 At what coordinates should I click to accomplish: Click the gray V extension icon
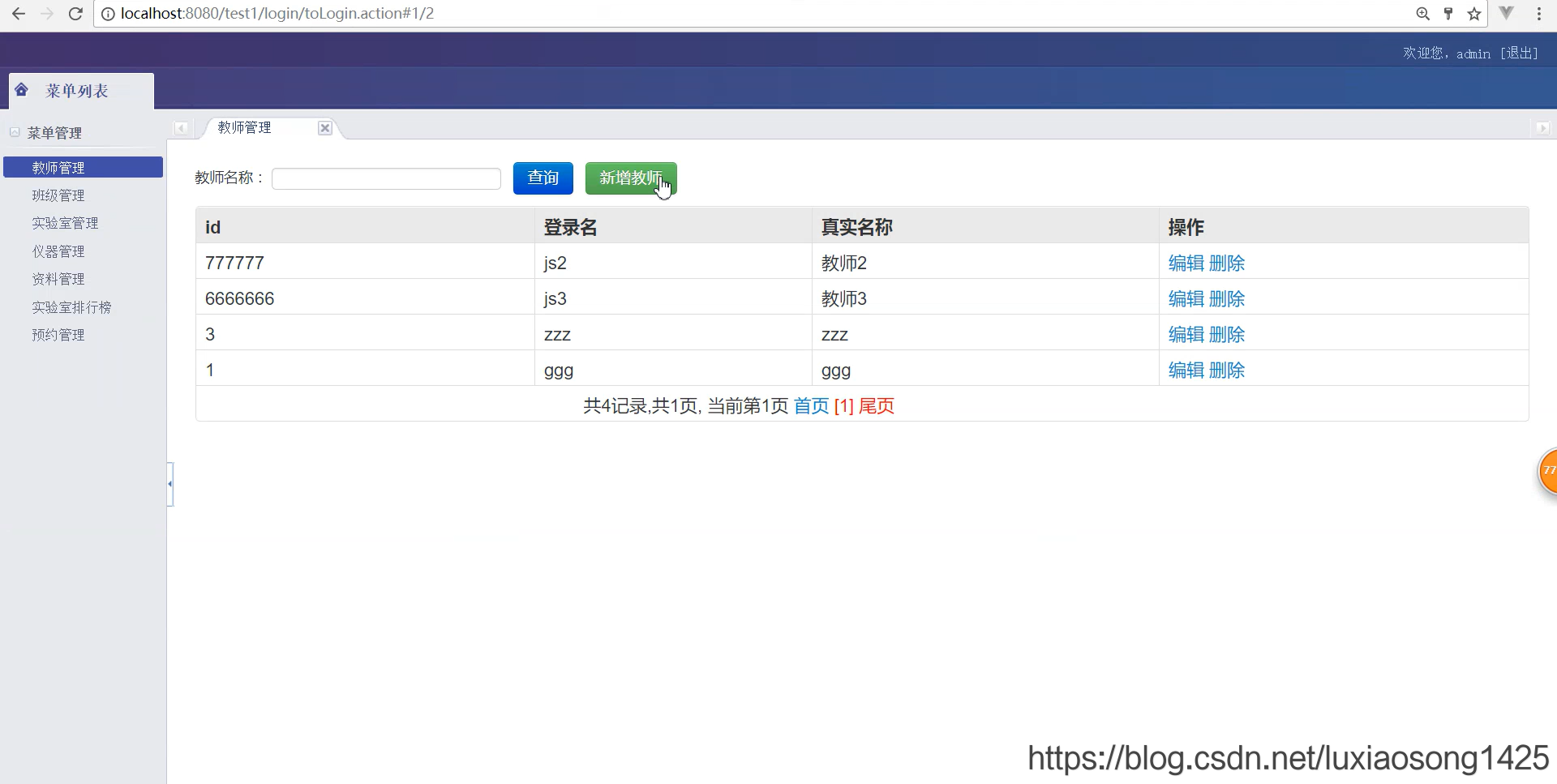pos(1507,13)
